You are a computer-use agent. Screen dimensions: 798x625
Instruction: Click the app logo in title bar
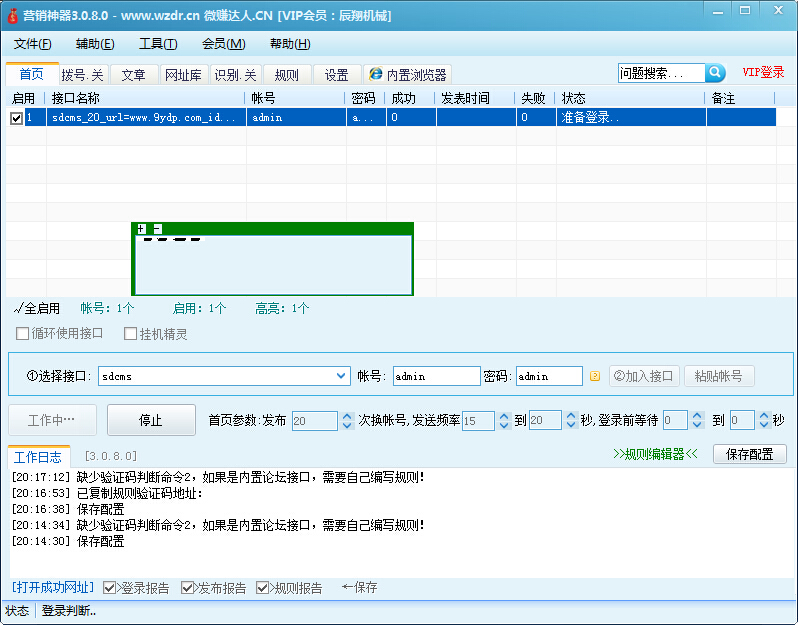(12, 15)
